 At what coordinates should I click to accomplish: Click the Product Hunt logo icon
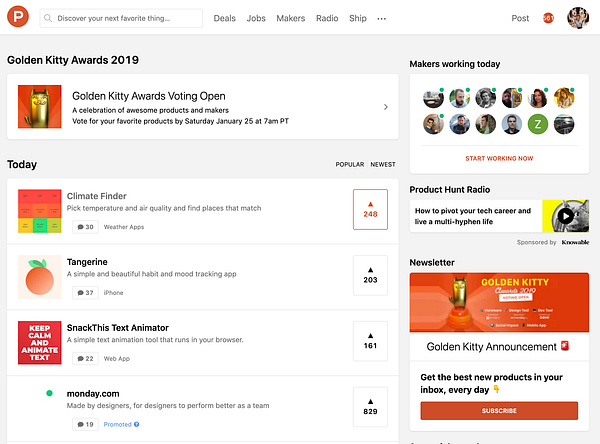click(18, 16)
